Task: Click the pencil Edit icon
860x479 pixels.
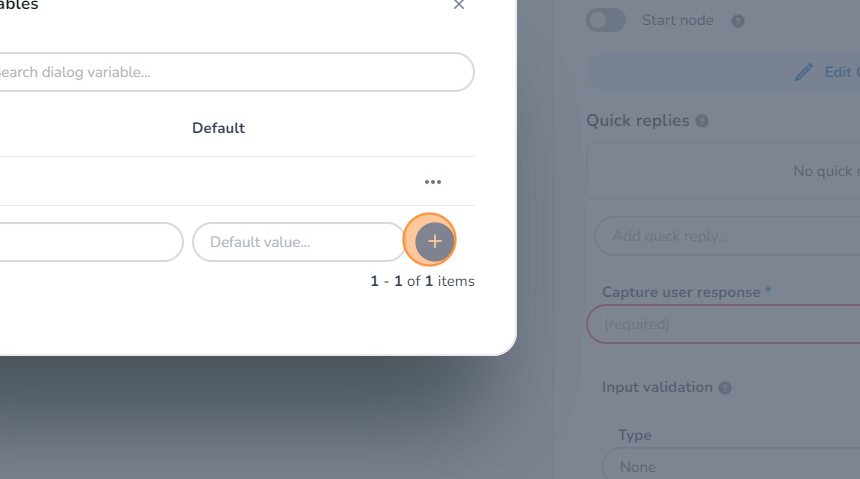Action: (x=804, y=72)
